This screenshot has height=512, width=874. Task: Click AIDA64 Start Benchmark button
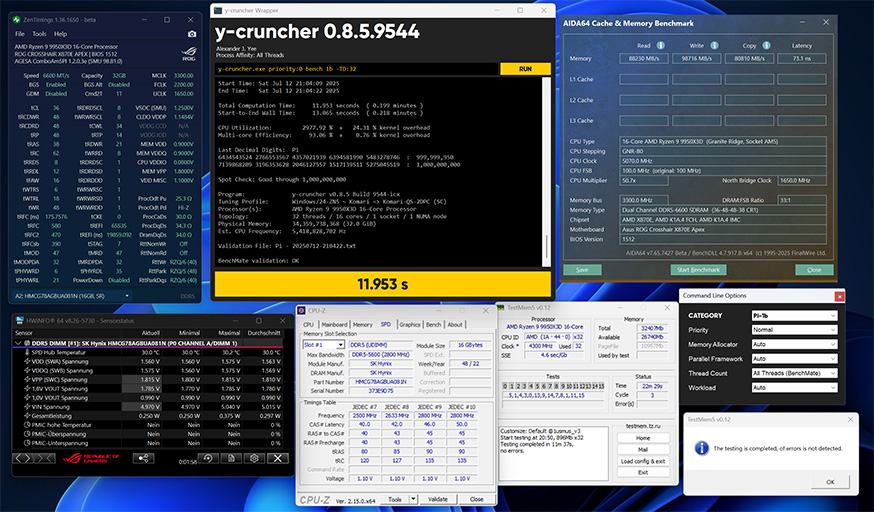click(x=698, y=270)
